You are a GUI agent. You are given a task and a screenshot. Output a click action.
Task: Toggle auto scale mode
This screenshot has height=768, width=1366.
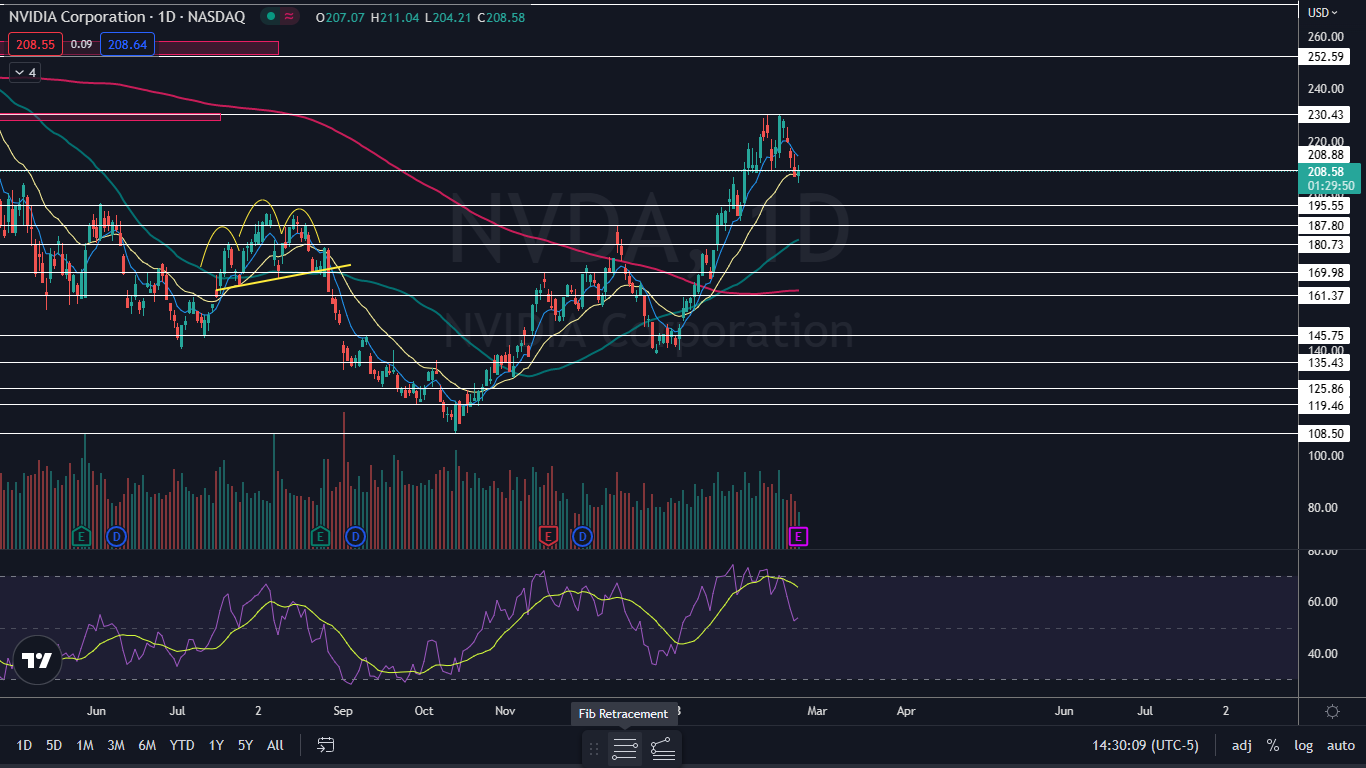tap(1340, 745)
